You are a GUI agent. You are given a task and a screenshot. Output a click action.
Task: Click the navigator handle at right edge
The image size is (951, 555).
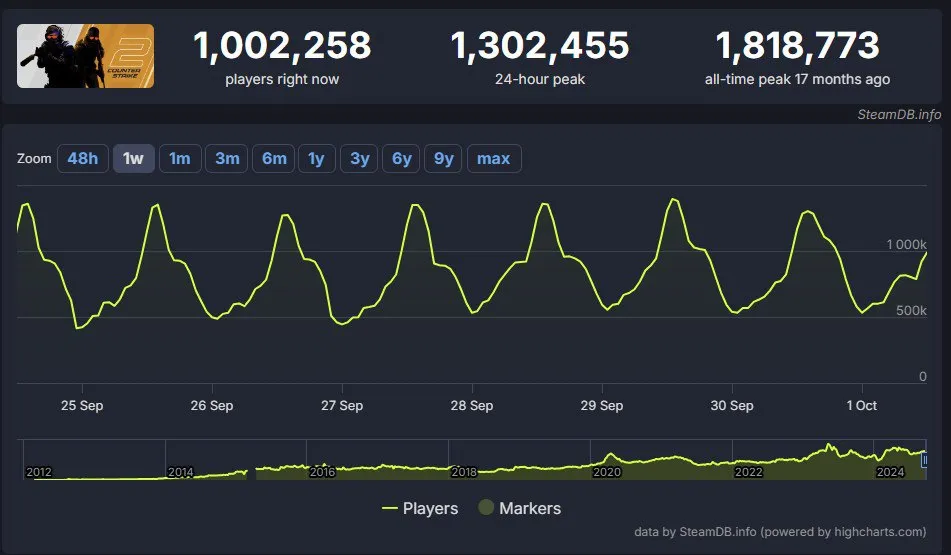pos(924,460)
